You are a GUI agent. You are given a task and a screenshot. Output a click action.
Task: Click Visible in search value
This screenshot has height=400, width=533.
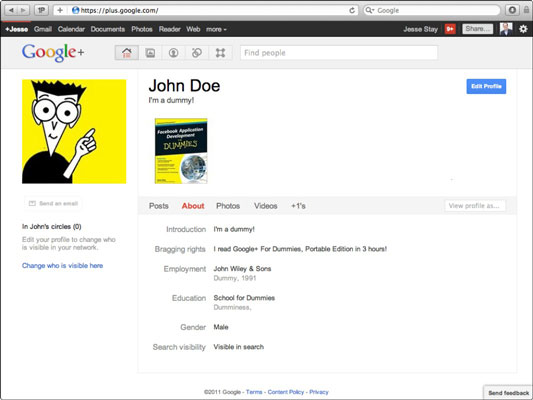(239, 347)
